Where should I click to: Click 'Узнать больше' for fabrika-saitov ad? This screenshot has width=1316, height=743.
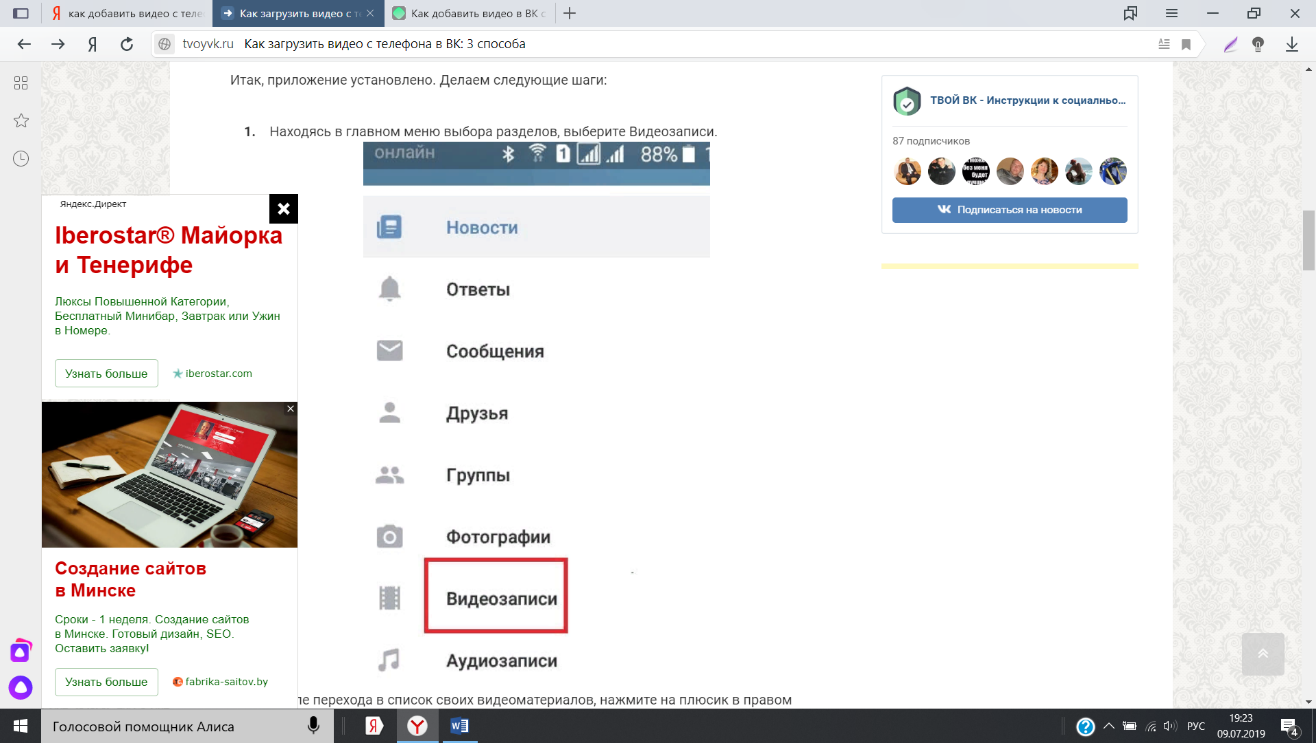point(106,682)
